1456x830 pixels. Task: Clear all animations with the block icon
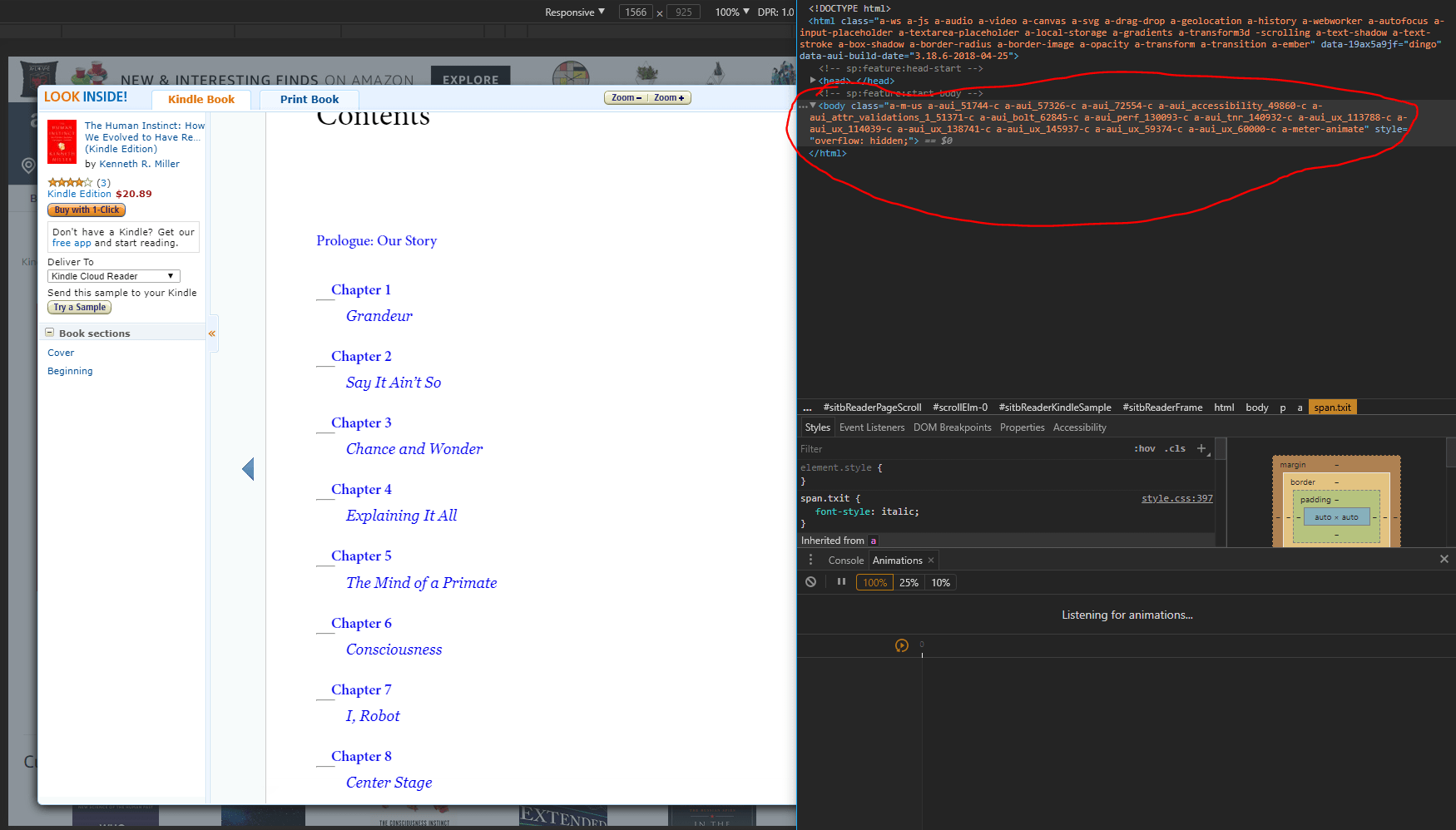810,581
